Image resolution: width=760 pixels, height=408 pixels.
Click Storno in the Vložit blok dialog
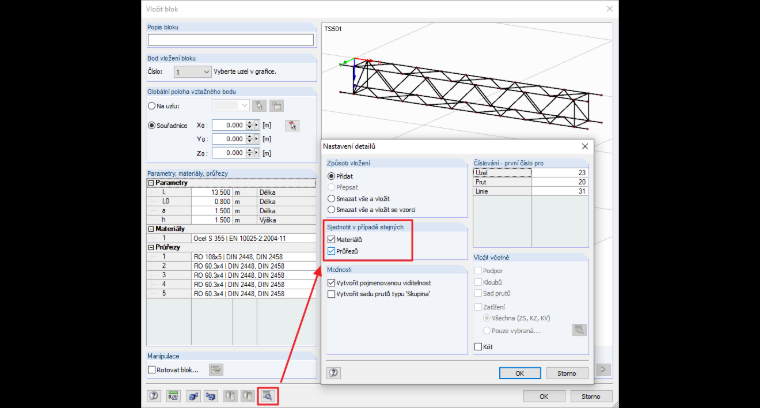(591, 396)
